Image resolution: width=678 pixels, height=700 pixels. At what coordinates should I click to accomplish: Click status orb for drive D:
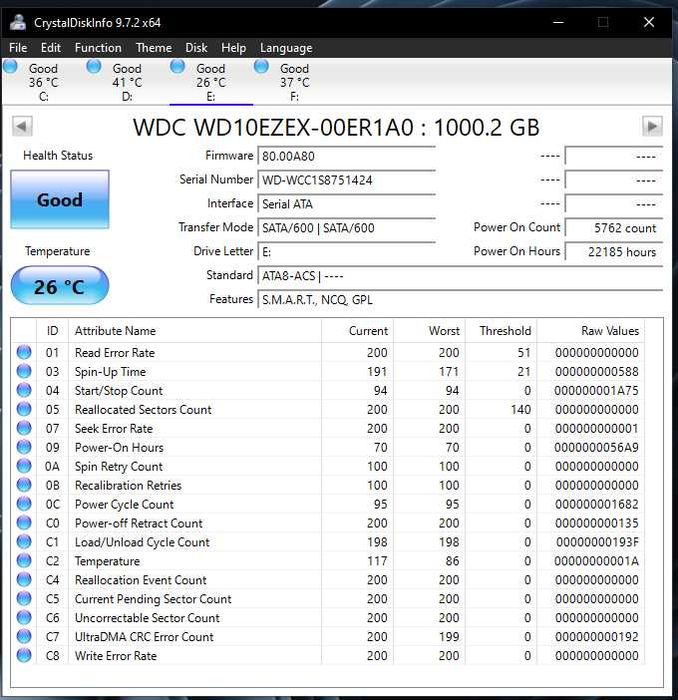pyautogui.click(x=94, y=67)
